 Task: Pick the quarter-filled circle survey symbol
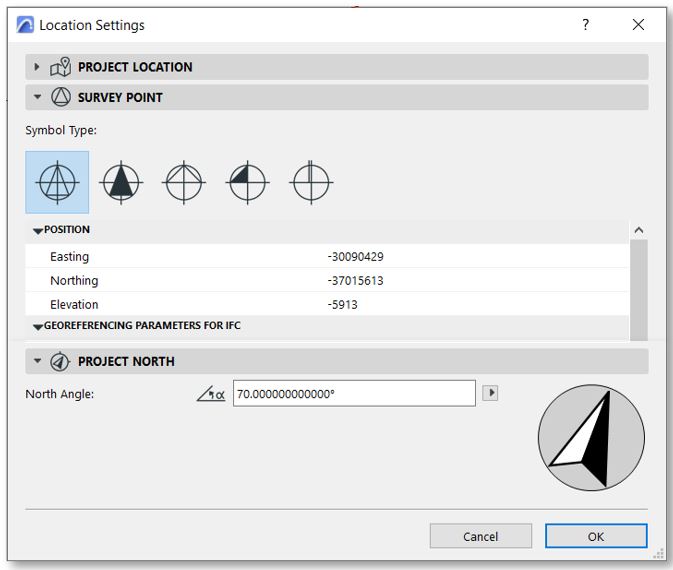click(247, 183)
